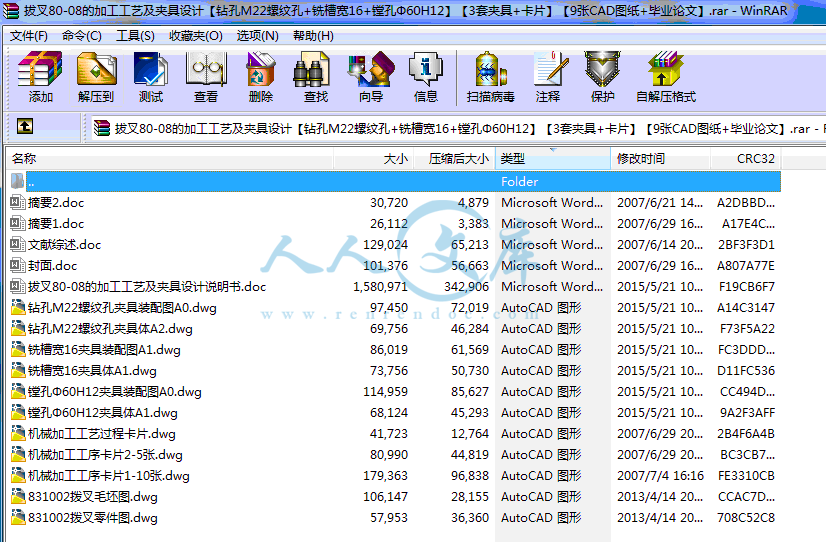This screenshot has width=826, height=542.
Task: Select the file 文献综述.doc
Action: (x=64, y=244)
